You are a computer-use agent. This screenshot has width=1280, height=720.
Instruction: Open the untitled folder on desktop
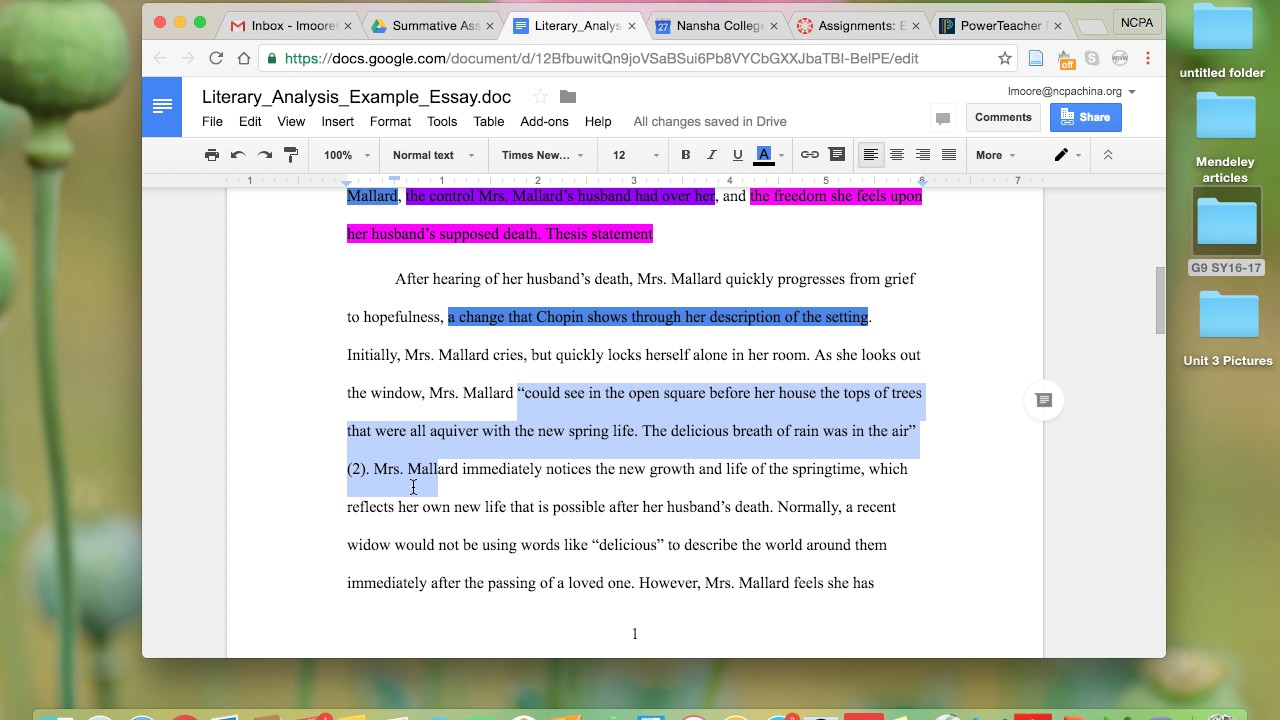1222,41
